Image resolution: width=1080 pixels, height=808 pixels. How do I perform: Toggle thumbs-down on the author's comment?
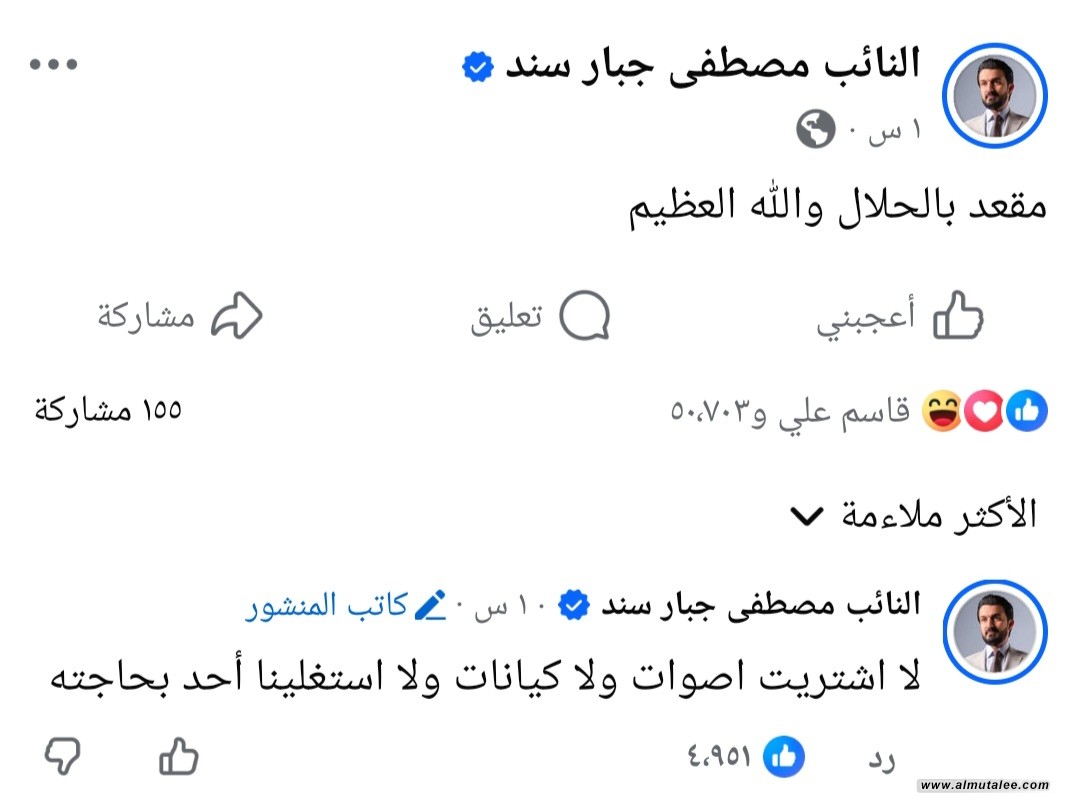click(63, 757)
